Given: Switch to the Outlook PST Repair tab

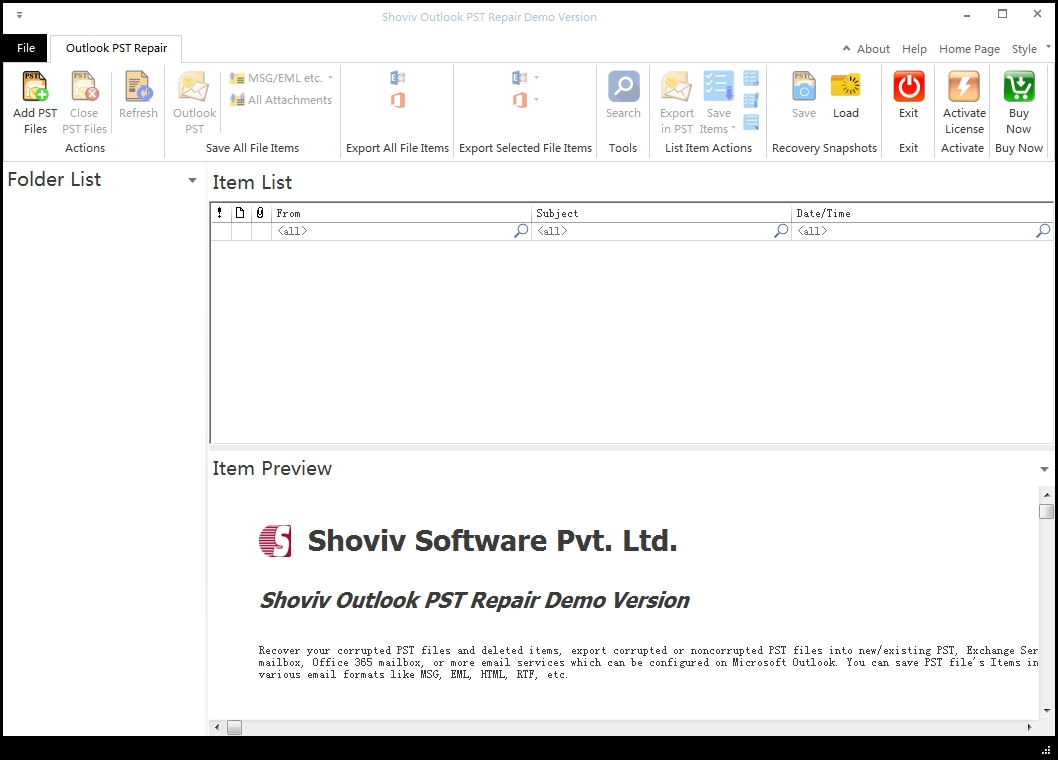Looking at the screenshot, I should tap(116, 48).
